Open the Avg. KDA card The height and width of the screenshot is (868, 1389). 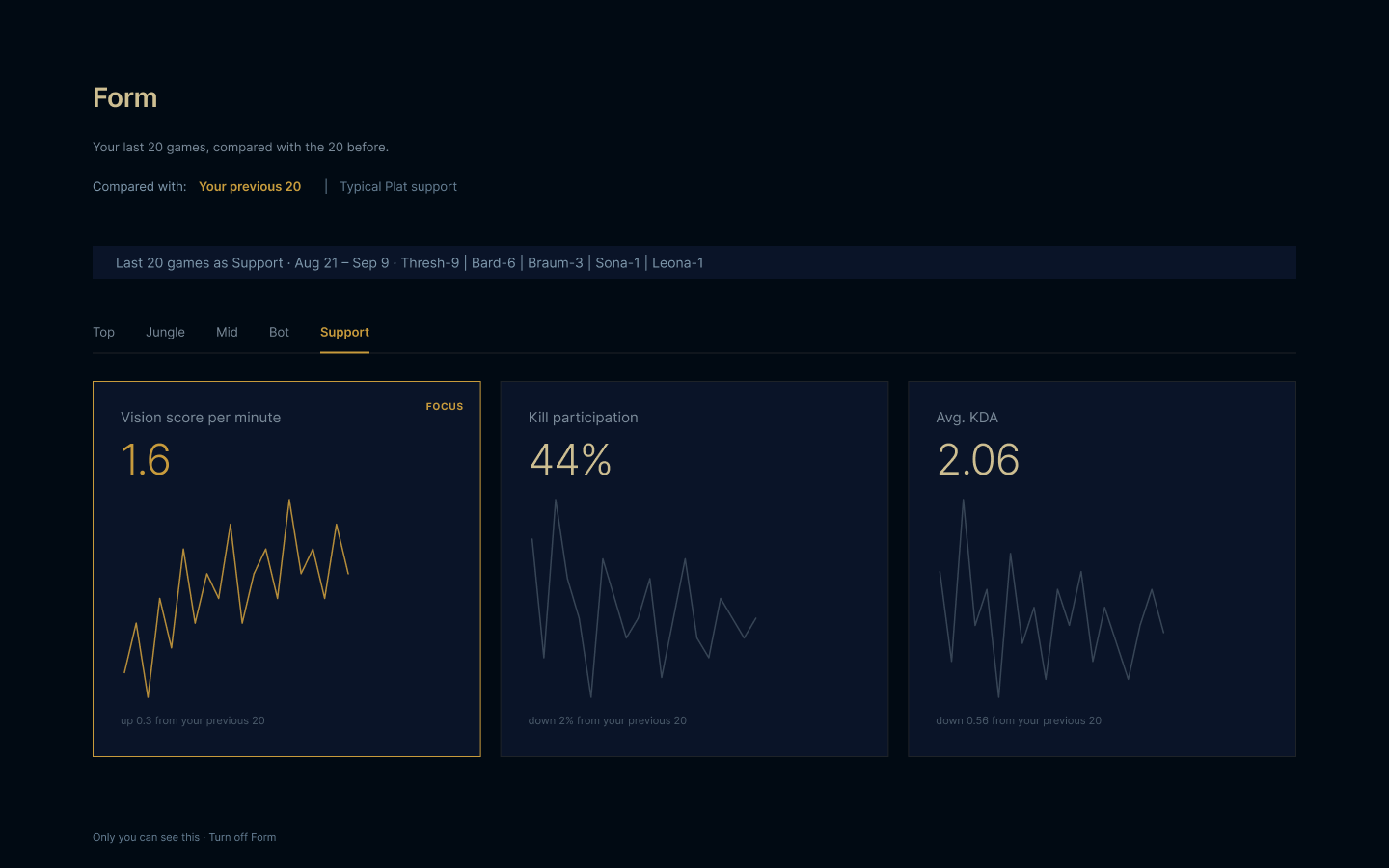[1102, 569]
